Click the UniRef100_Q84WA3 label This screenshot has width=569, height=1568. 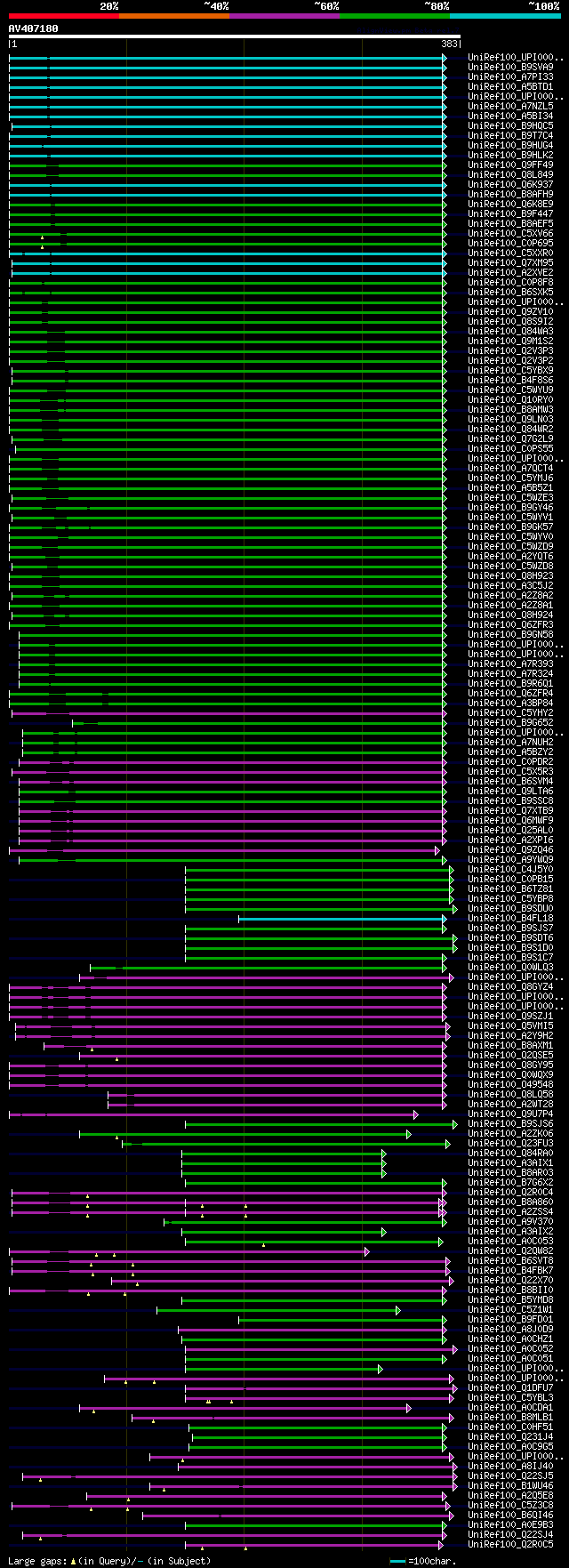[x=510, y=331]
